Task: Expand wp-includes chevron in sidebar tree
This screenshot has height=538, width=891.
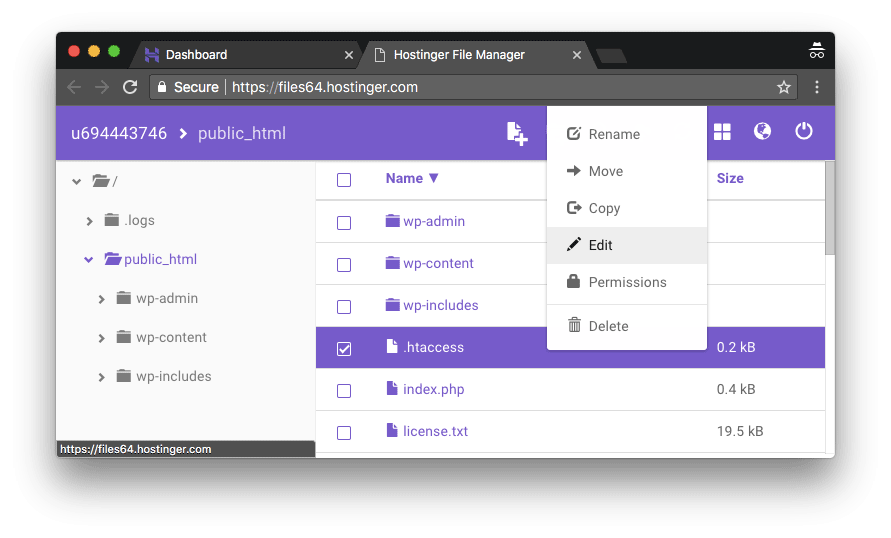Action: pyautogui.click(x=101, y=377)
